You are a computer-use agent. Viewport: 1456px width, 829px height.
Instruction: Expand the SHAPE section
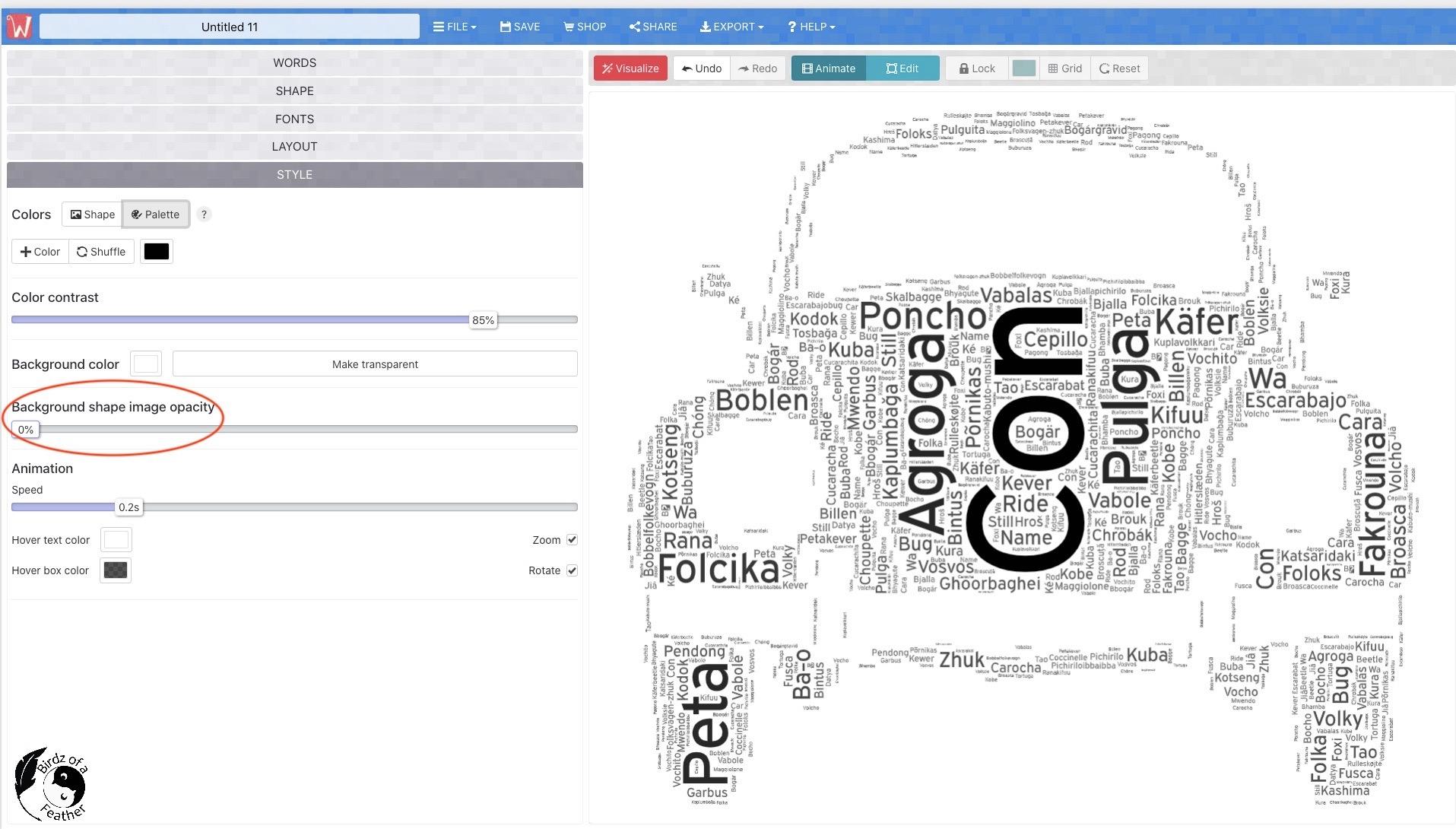[x=295, y=91]
